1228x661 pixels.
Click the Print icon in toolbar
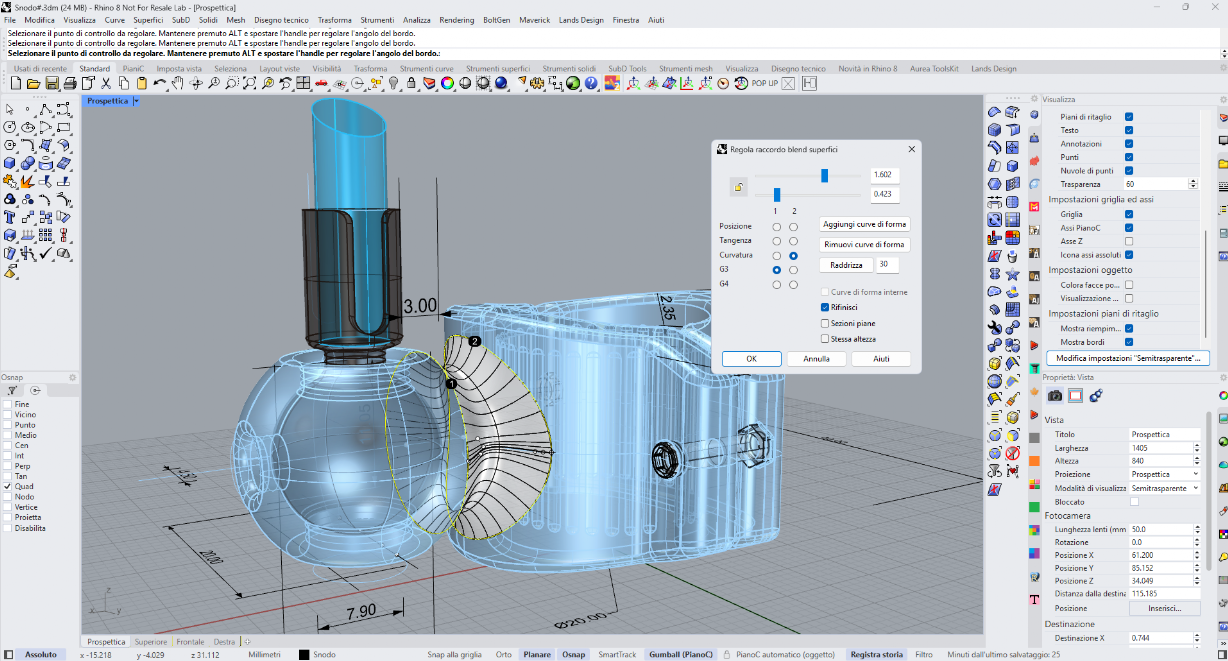click(x=70, y=84)
